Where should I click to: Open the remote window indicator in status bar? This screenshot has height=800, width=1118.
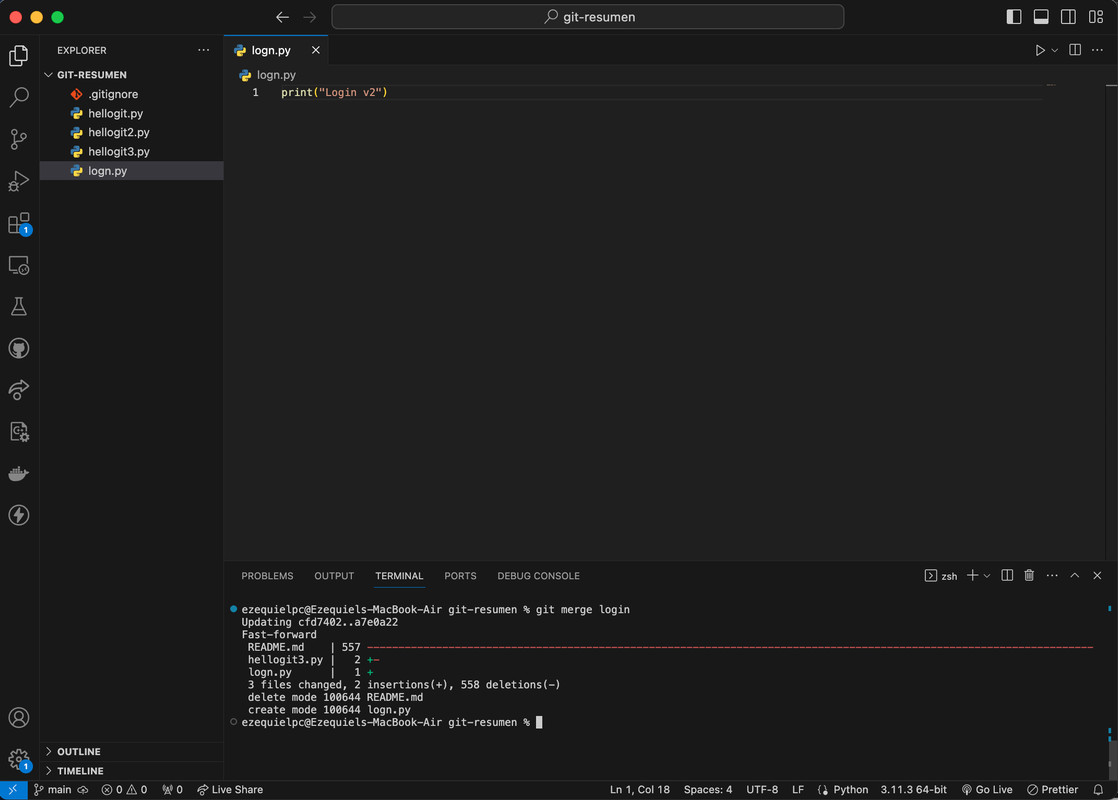(14, 789)
